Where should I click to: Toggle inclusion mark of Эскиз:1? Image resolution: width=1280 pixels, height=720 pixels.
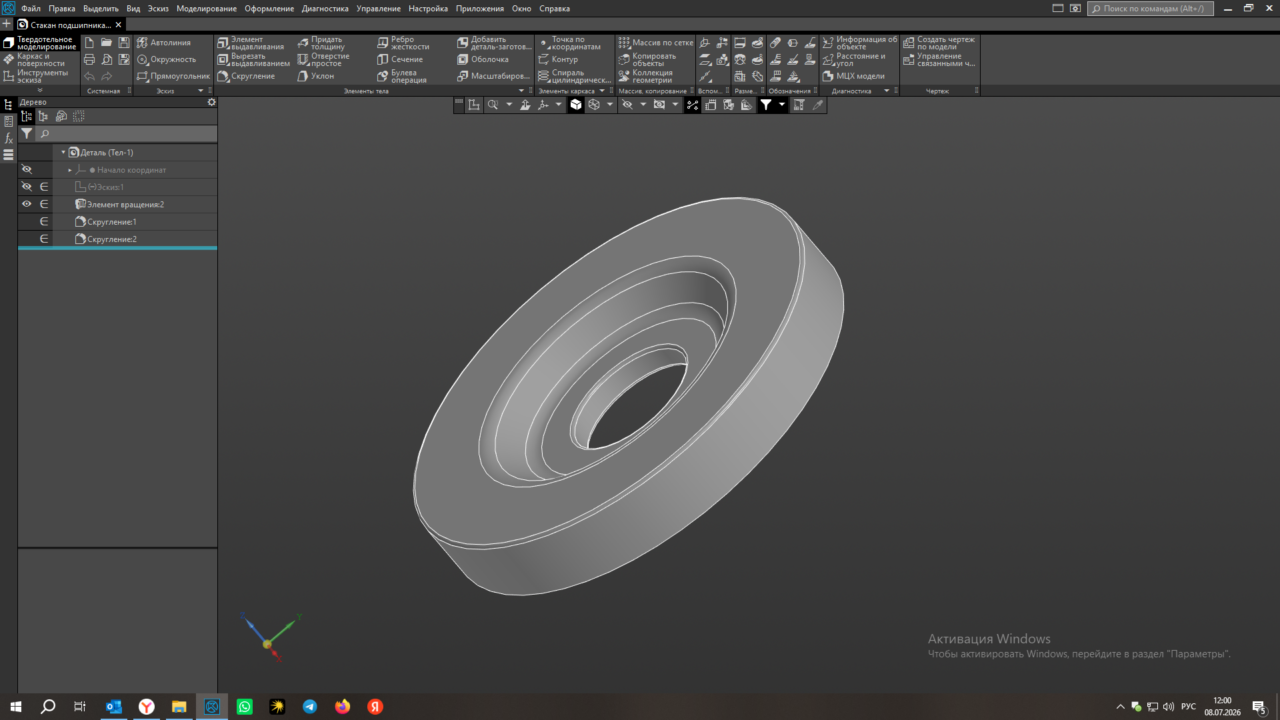pos(44,187)
